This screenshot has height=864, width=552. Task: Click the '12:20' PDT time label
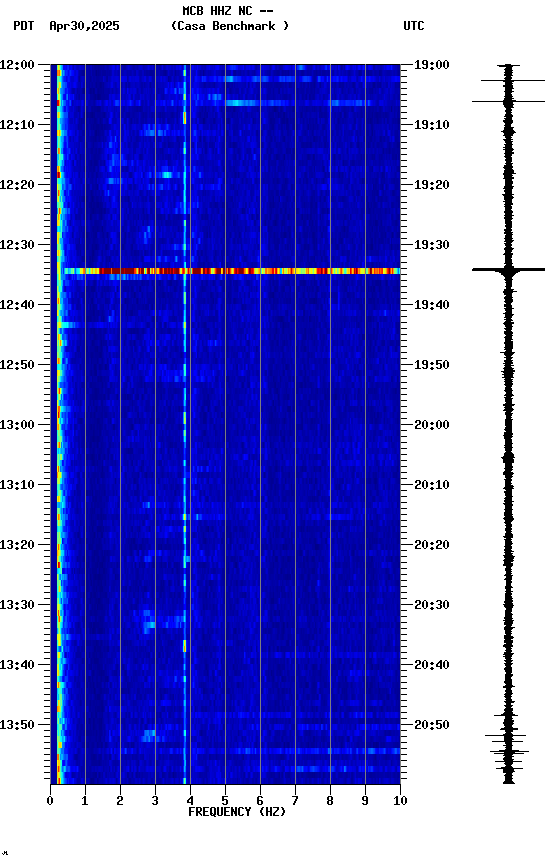pos(17,185)
